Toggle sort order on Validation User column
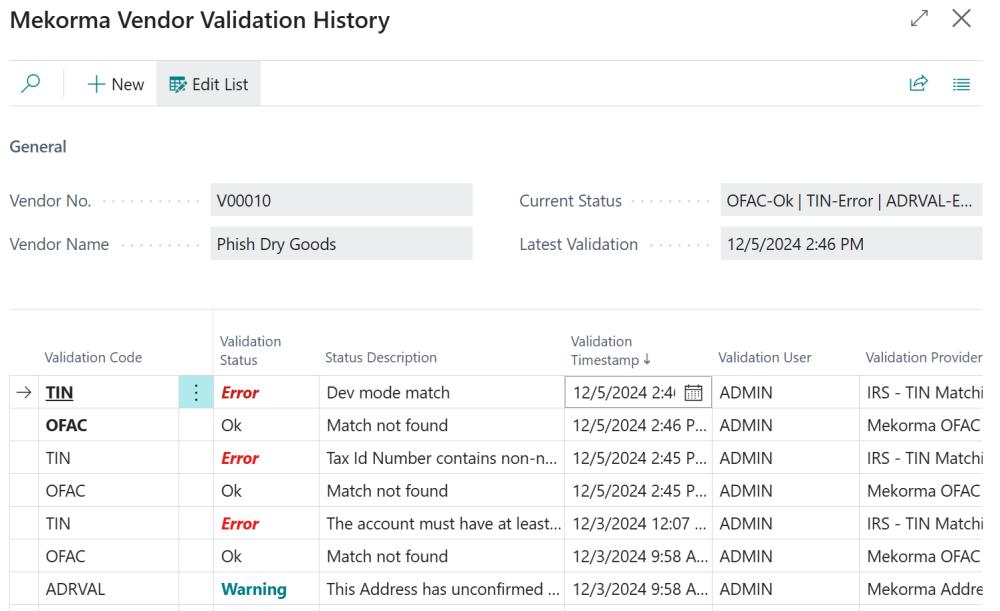1000x611 pixels. pos(764,357)
